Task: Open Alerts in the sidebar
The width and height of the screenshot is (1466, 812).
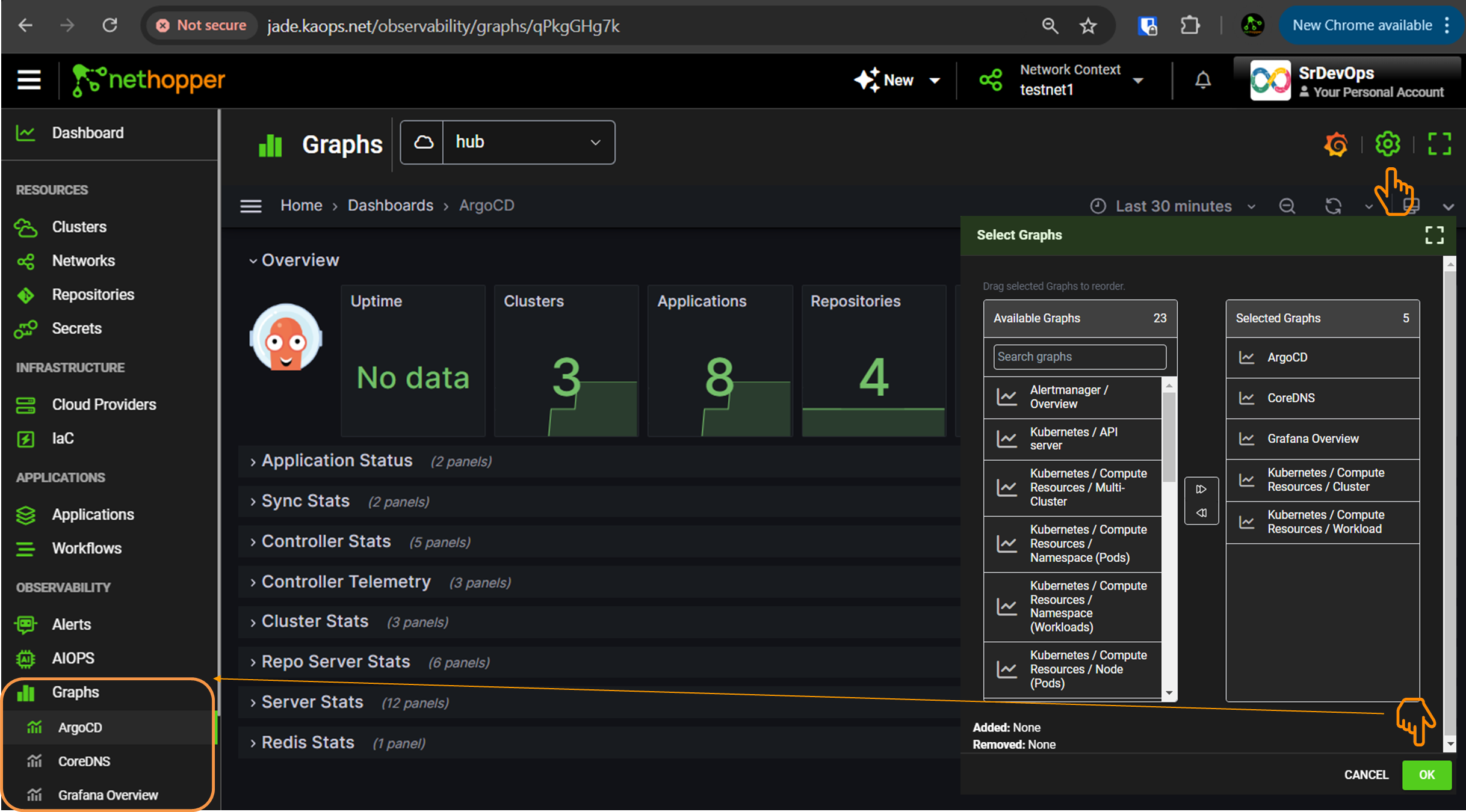Action: (x=110, y=624)
